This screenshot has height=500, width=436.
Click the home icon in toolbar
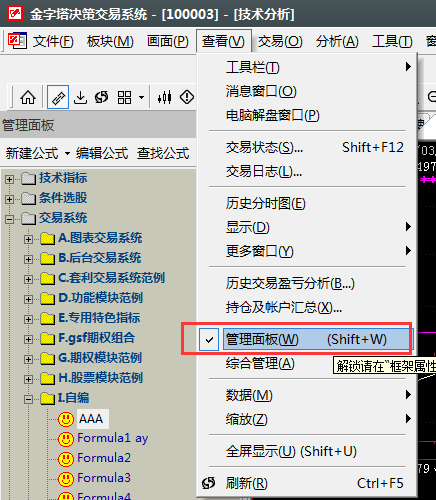(28, 97)
